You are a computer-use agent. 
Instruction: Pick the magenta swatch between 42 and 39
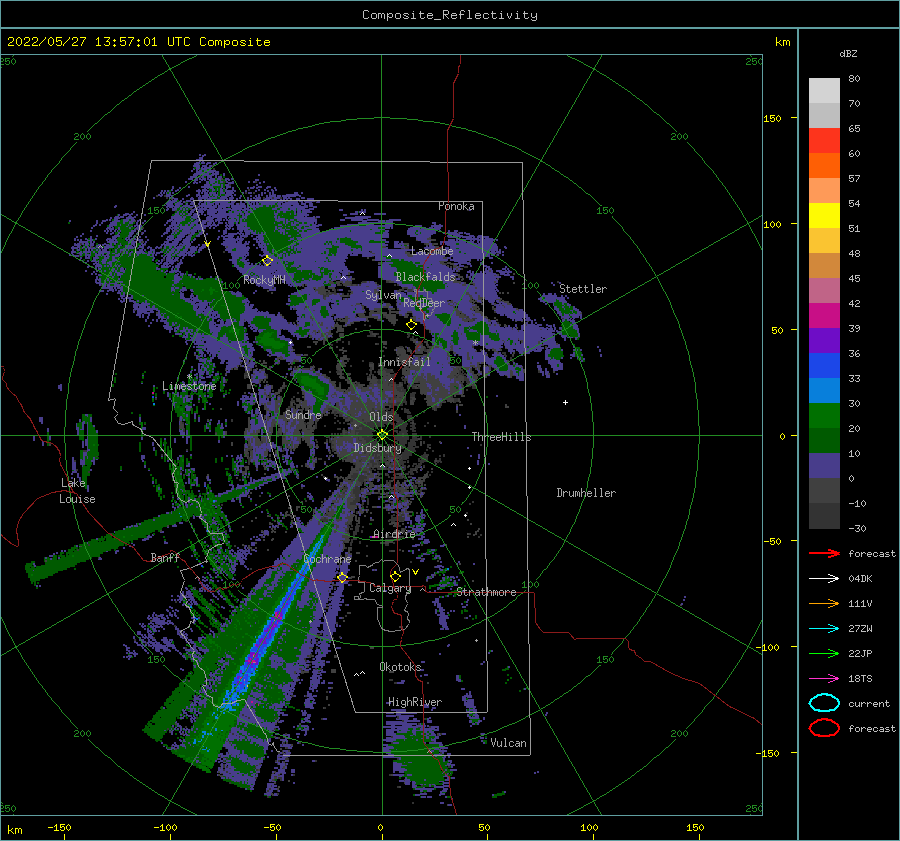[x=824, y=316]
